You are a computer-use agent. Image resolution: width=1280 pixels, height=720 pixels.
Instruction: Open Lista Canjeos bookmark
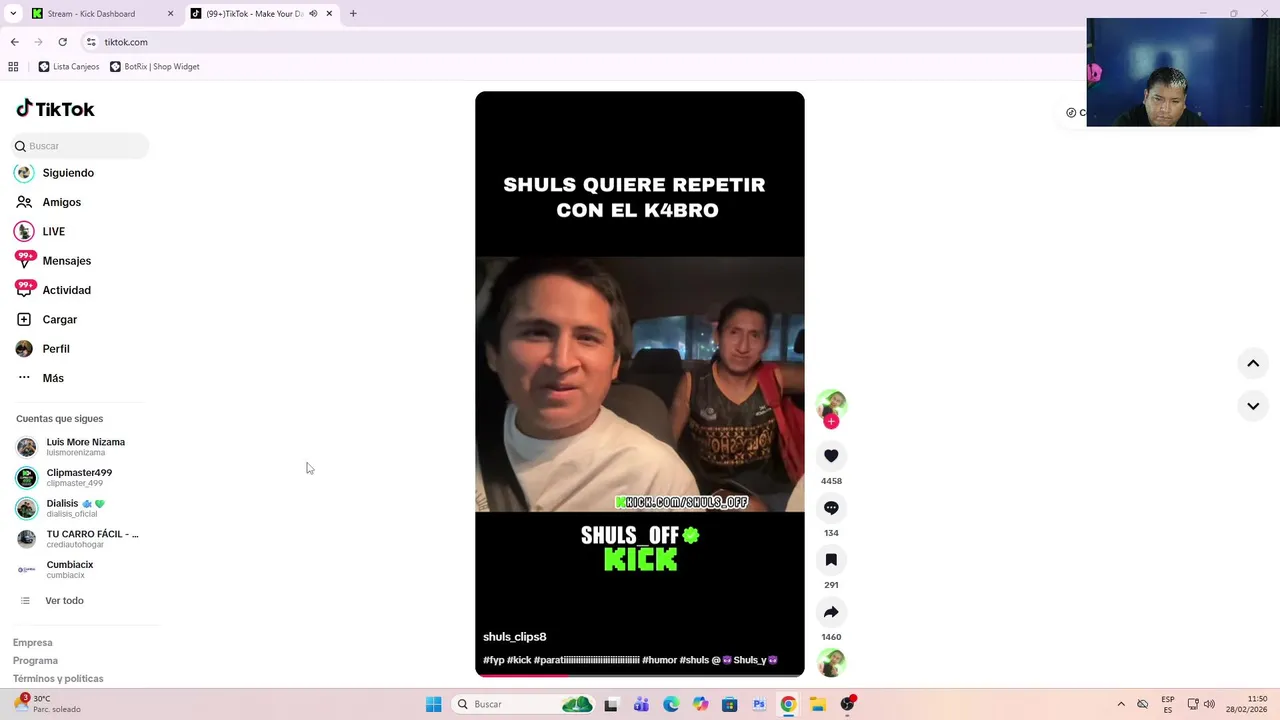coord(69,67)
